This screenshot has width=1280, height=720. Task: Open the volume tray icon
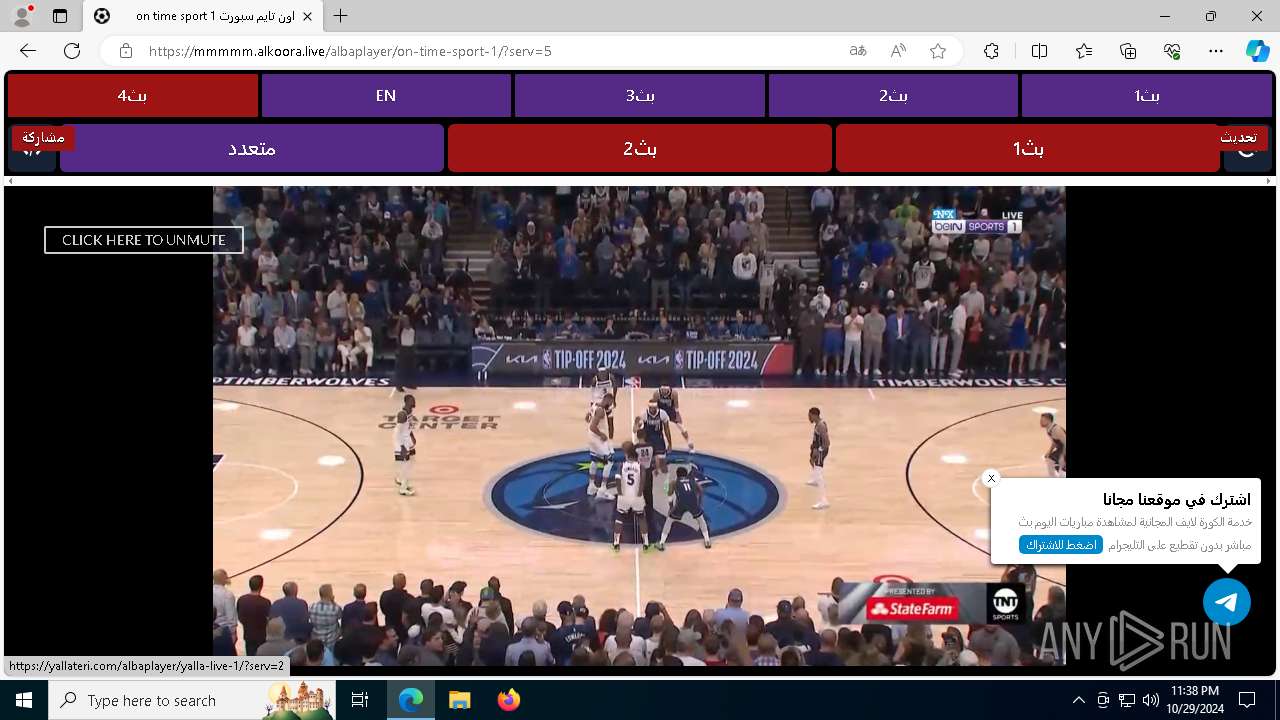pyautogui.click(x=1151, y=700)
